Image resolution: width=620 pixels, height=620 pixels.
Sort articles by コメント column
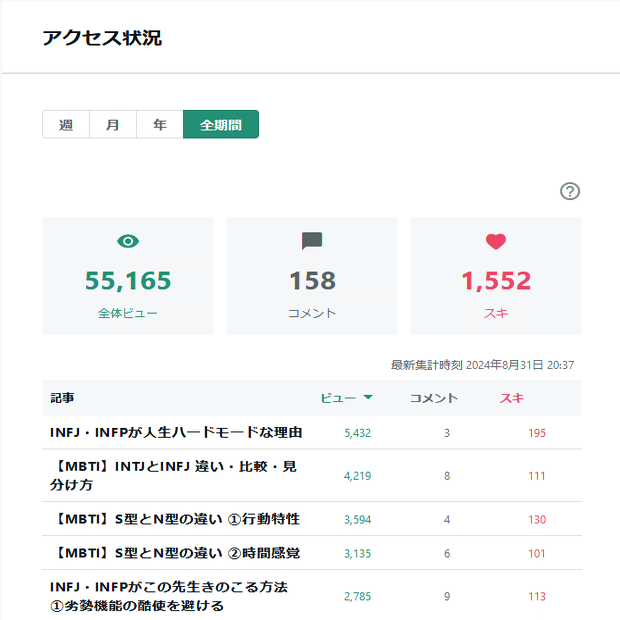click(x=433, y=398)
